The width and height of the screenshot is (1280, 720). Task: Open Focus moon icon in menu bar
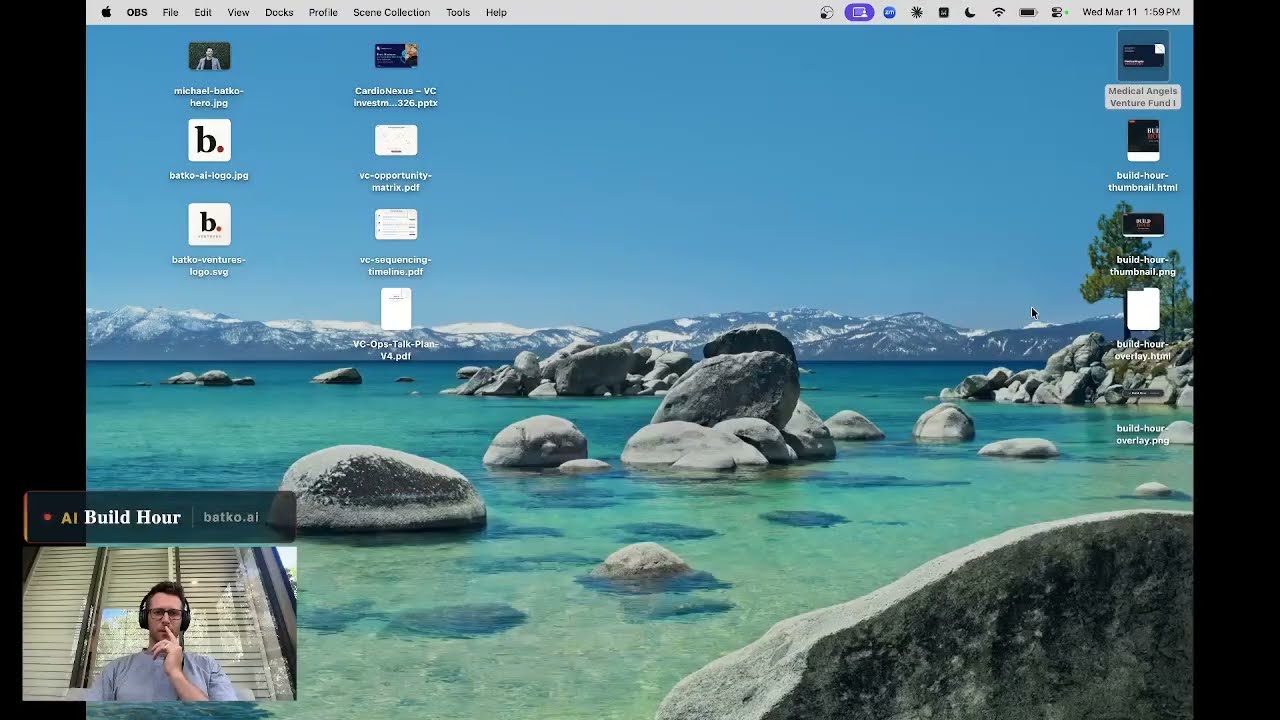970,12
